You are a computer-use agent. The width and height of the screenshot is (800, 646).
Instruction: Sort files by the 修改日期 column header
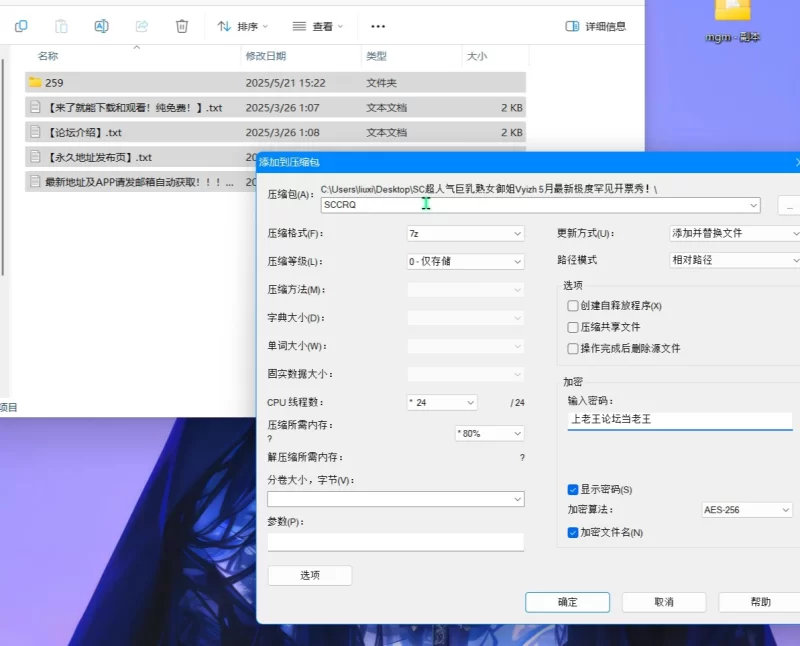tap(266, 56)
